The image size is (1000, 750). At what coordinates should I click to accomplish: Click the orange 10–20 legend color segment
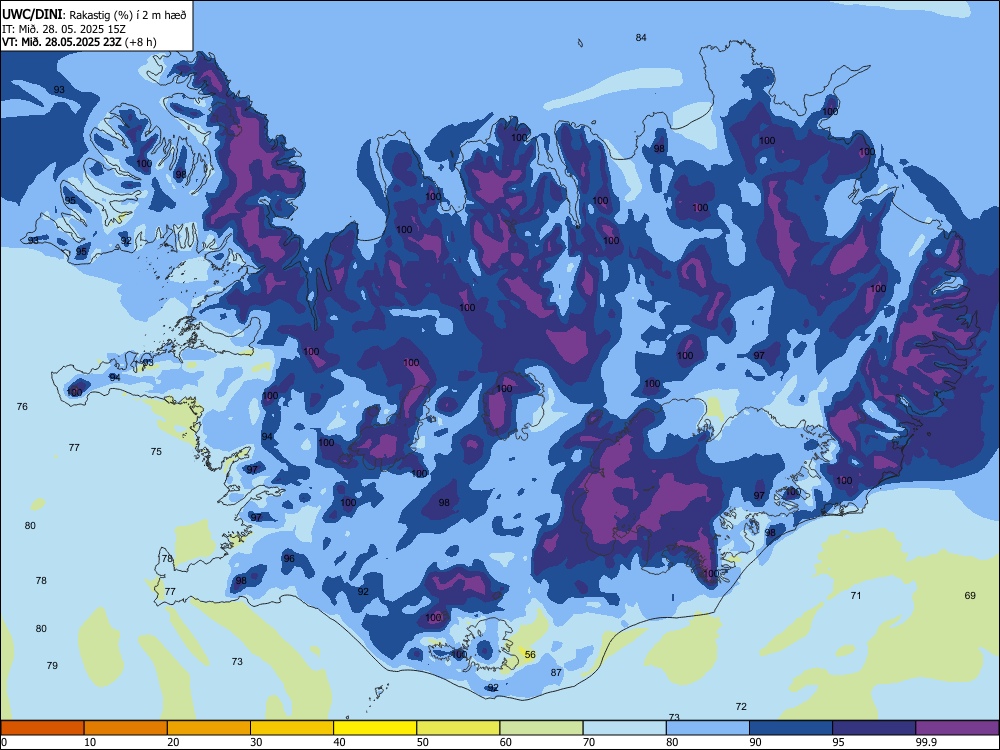[x=126, y=728]
